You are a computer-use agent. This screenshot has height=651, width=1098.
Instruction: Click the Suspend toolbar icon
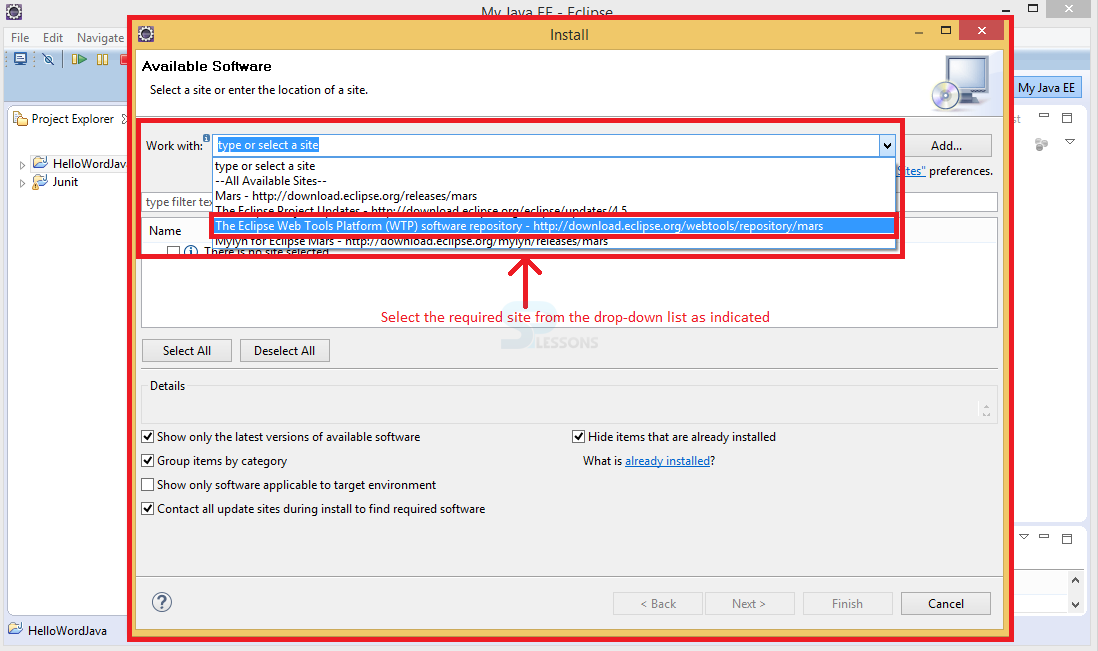pyautogui.click(x=102, y=60)
